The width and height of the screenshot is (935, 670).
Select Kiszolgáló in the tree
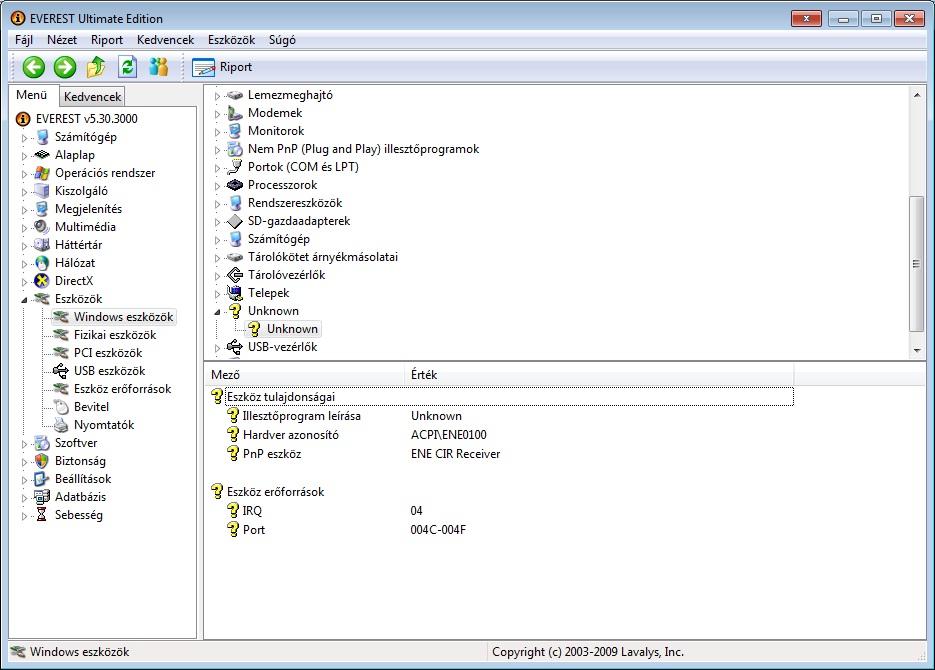(81, 191)
